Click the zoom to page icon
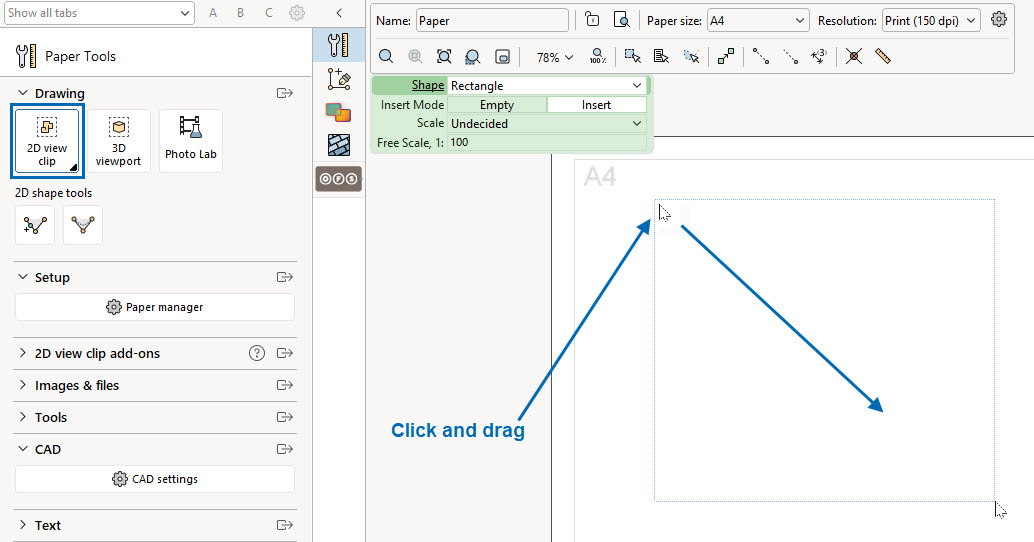1034x542 pixels. point(502,57)
